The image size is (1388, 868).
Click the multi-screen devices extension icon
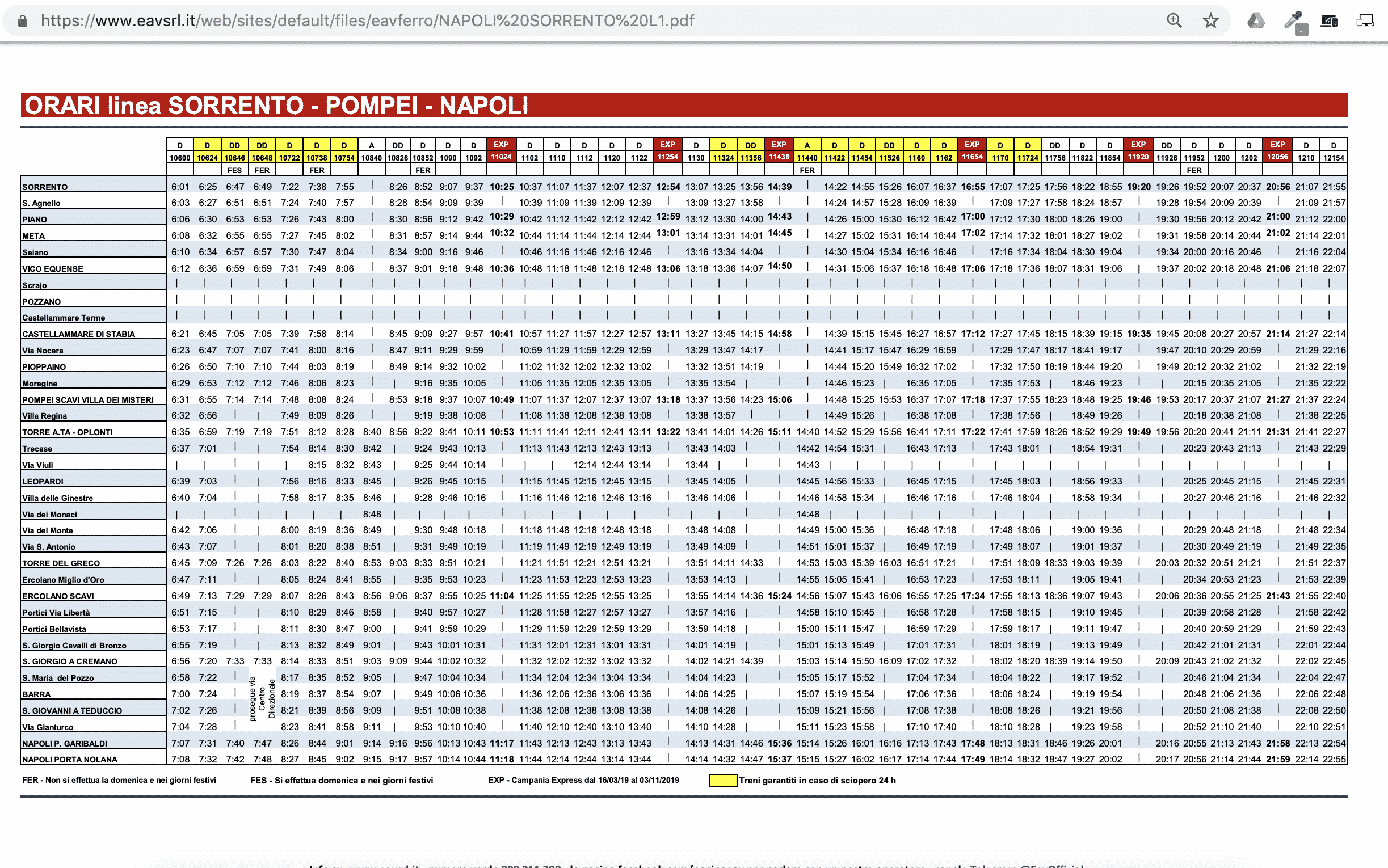pyautogui.click(x=1365, y=21)
